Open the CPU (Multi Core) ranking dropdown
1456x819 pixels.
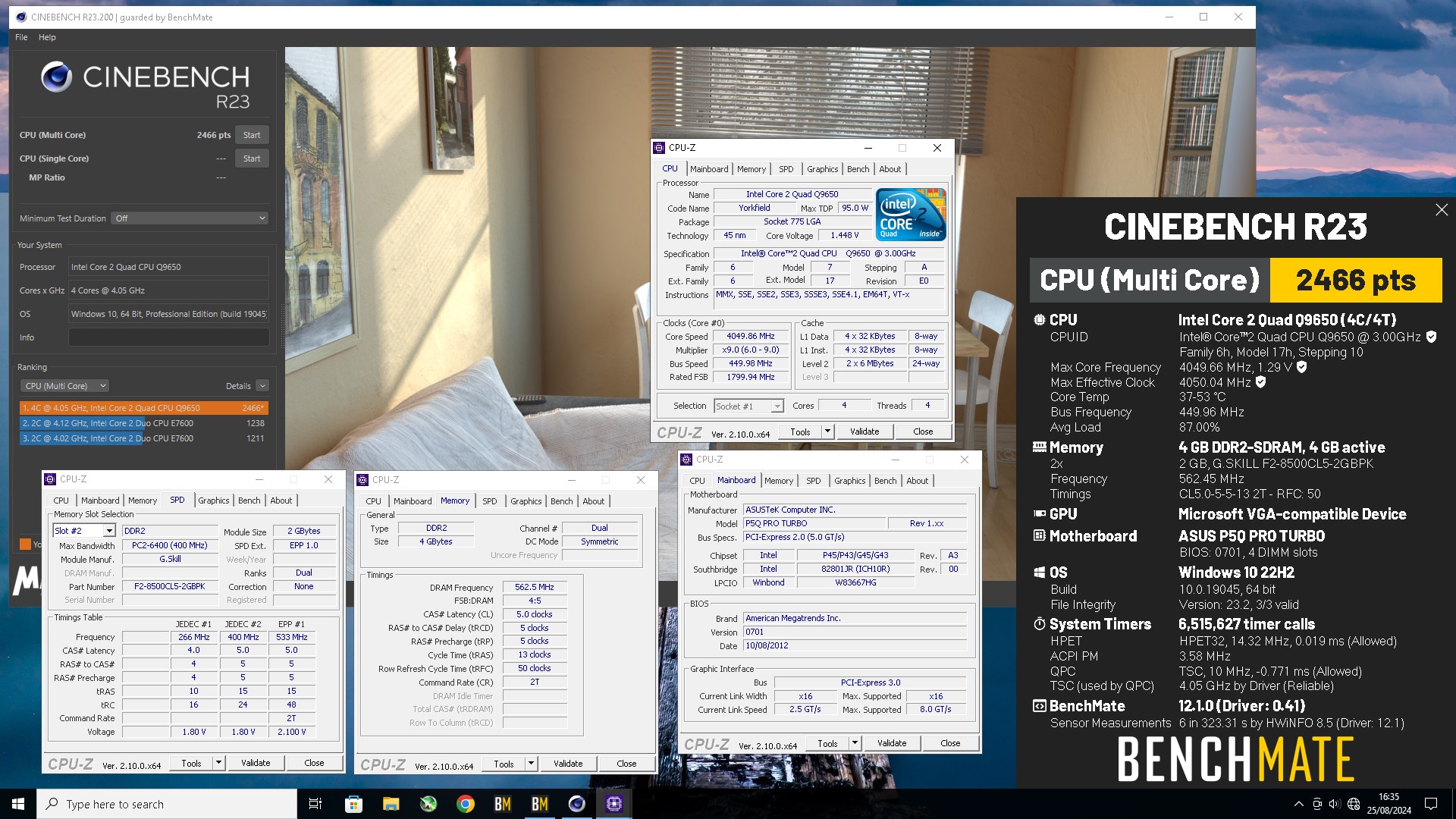pos(64,386)
